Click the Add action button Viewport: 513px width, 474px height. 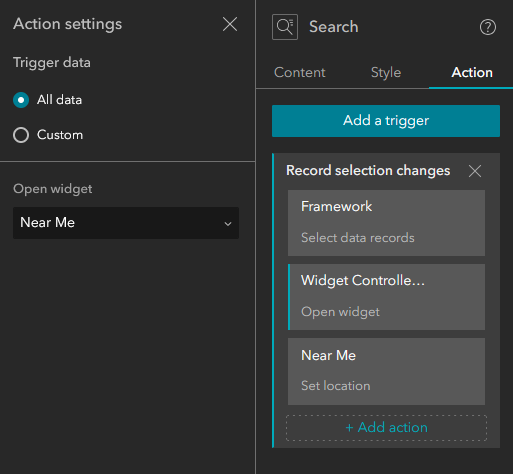pyautogui.click(x=386, y=428)
